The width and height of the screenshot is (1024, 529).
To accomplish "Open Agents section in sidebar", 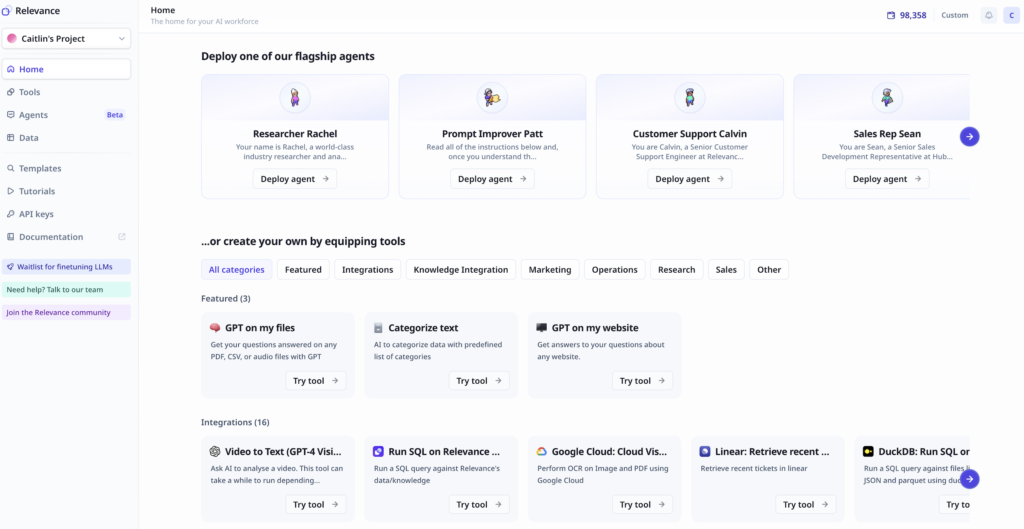I will (66, 115).
